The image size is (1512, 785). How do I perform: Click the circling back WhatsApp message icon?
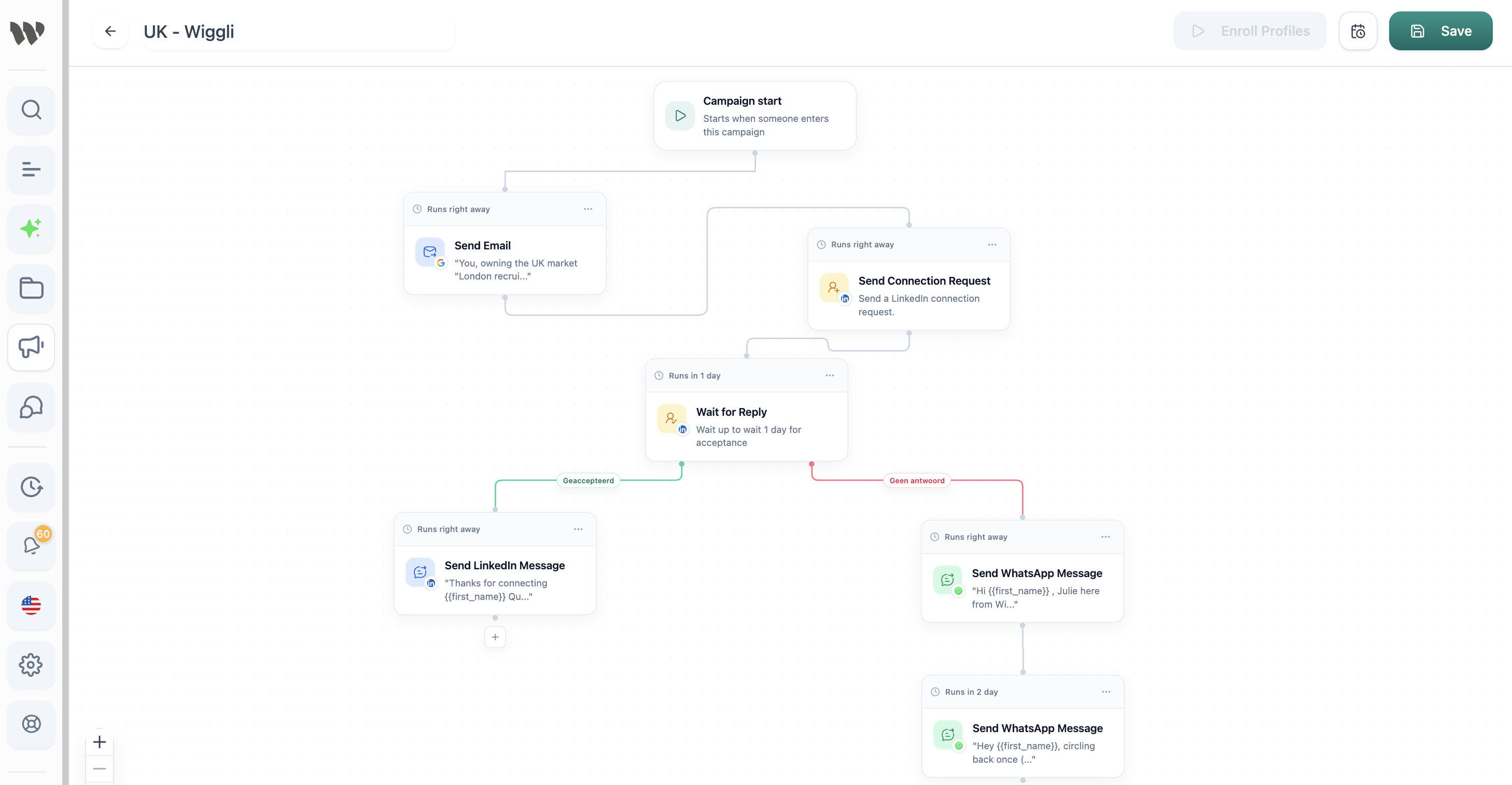click(x=948, y=735)
